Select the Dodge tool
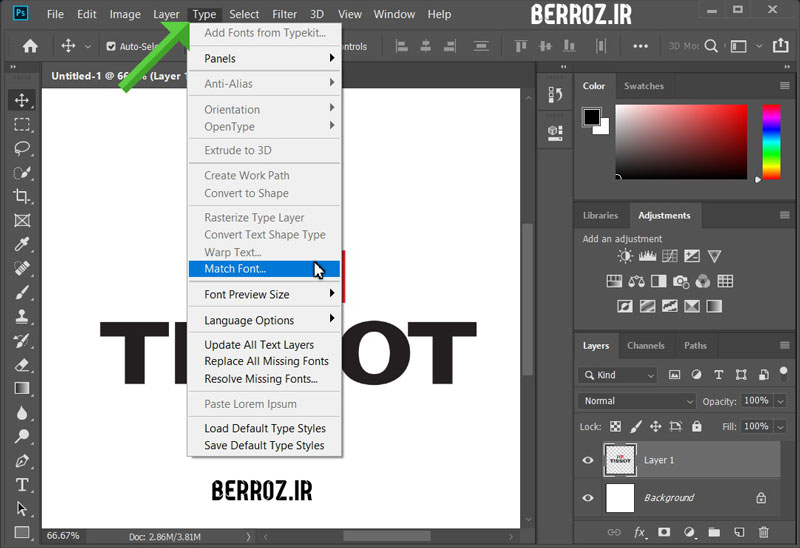 (x=21, y=436)
